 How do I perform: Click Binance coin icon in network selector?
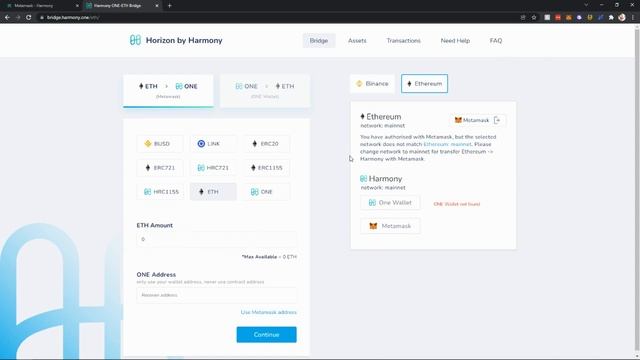coord(359,84)
